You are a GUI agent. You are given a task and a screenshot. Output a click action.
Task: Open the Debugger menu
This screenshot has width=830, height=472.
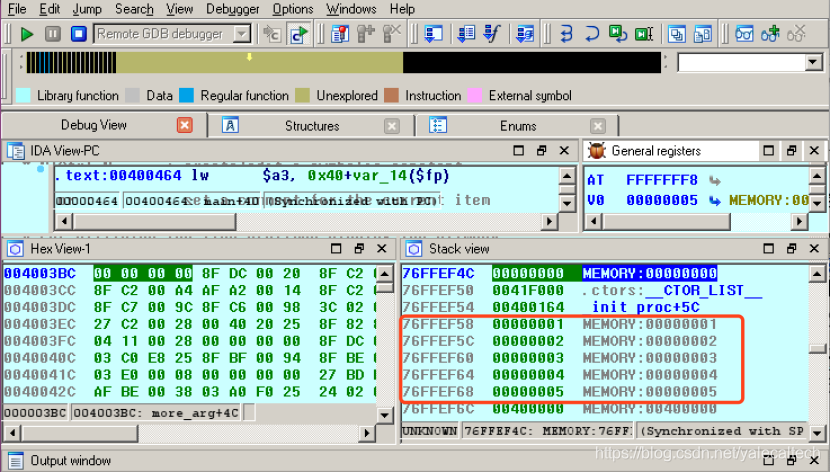[233, 9]
